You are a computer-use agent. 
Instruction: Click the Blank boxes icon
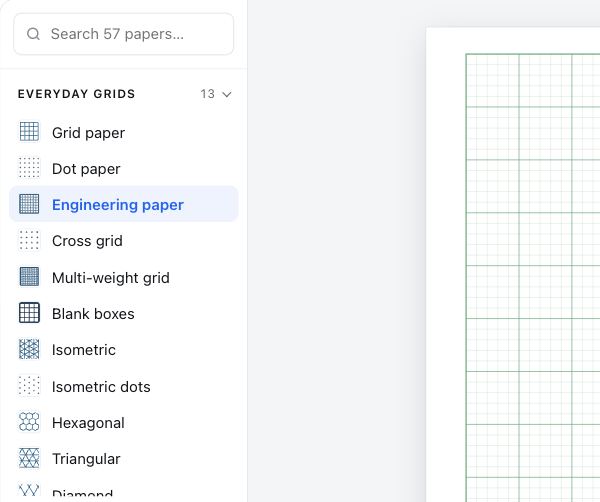tap(29, 313)
